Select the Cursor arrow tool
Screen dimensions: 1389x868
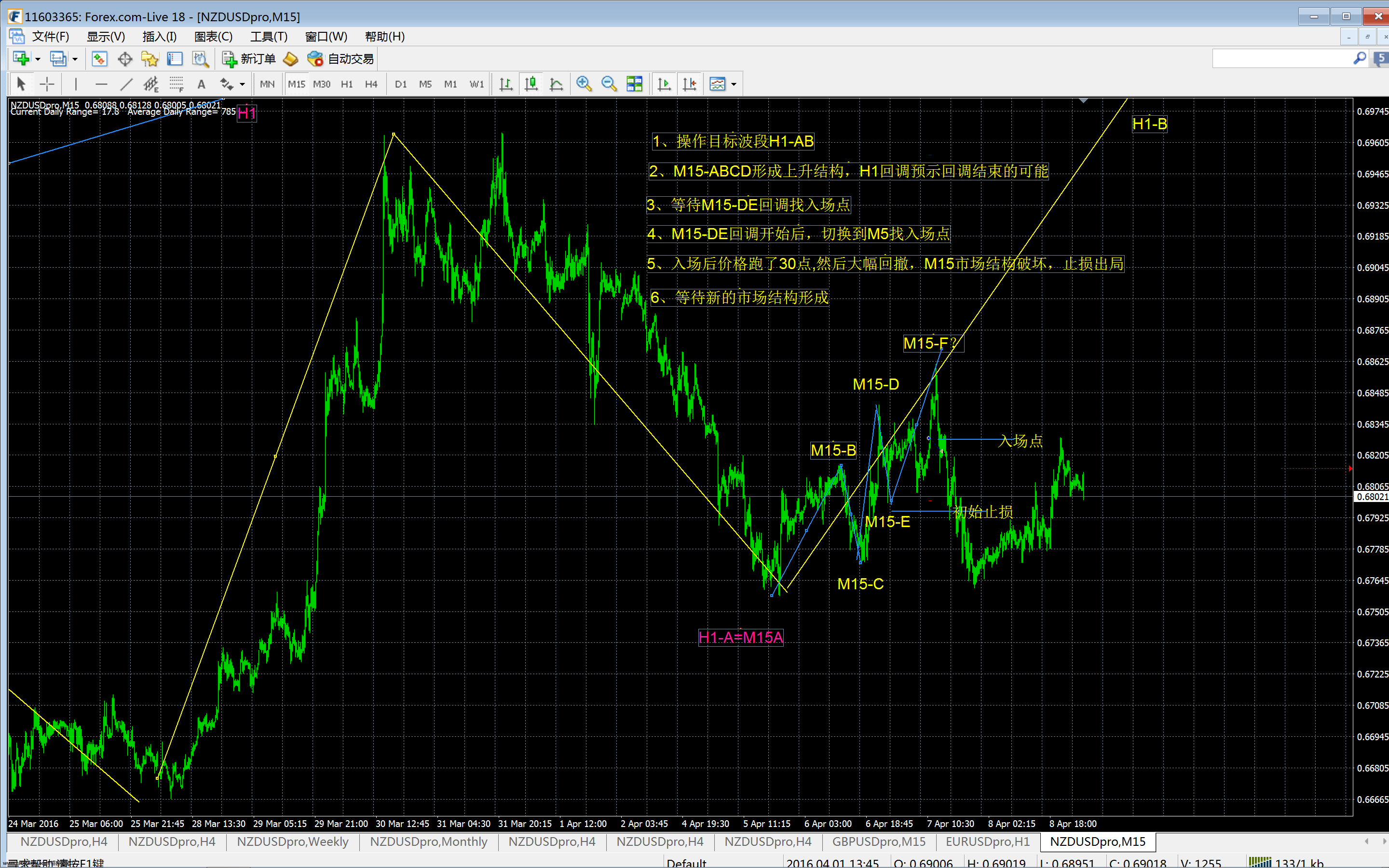[21, 84]
